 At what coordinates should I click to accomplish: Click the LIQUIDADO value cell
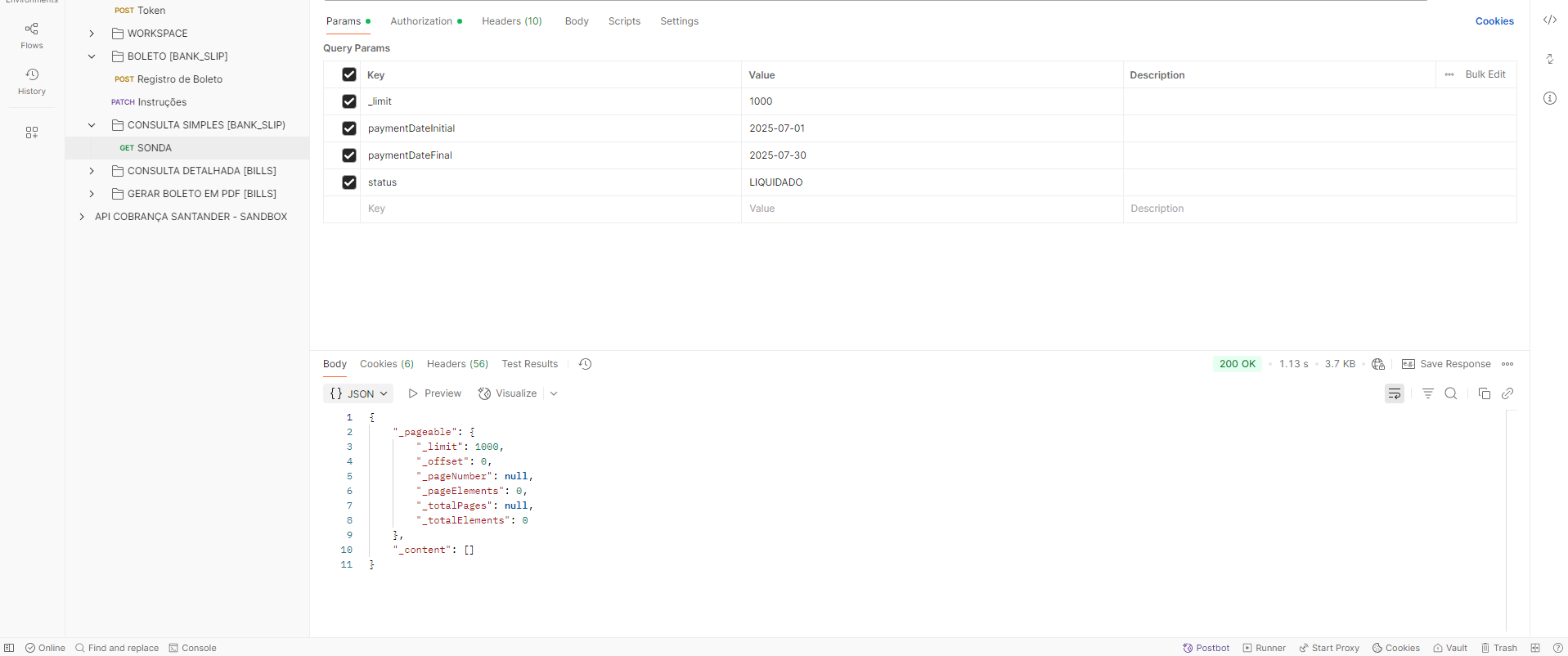click(x=932, y=182)
